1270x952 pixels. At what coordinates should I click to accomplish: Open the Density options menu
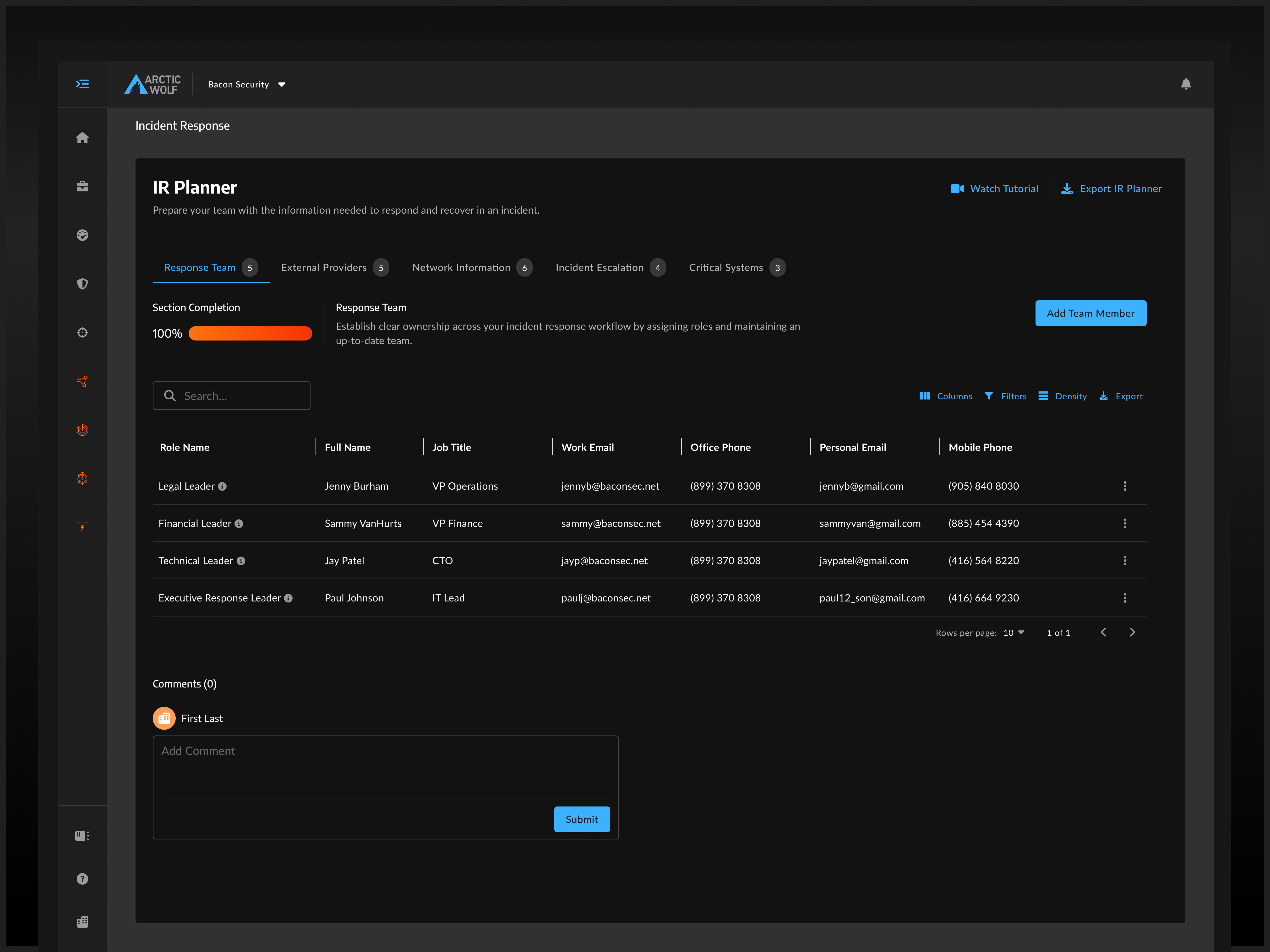point(1062,396)
